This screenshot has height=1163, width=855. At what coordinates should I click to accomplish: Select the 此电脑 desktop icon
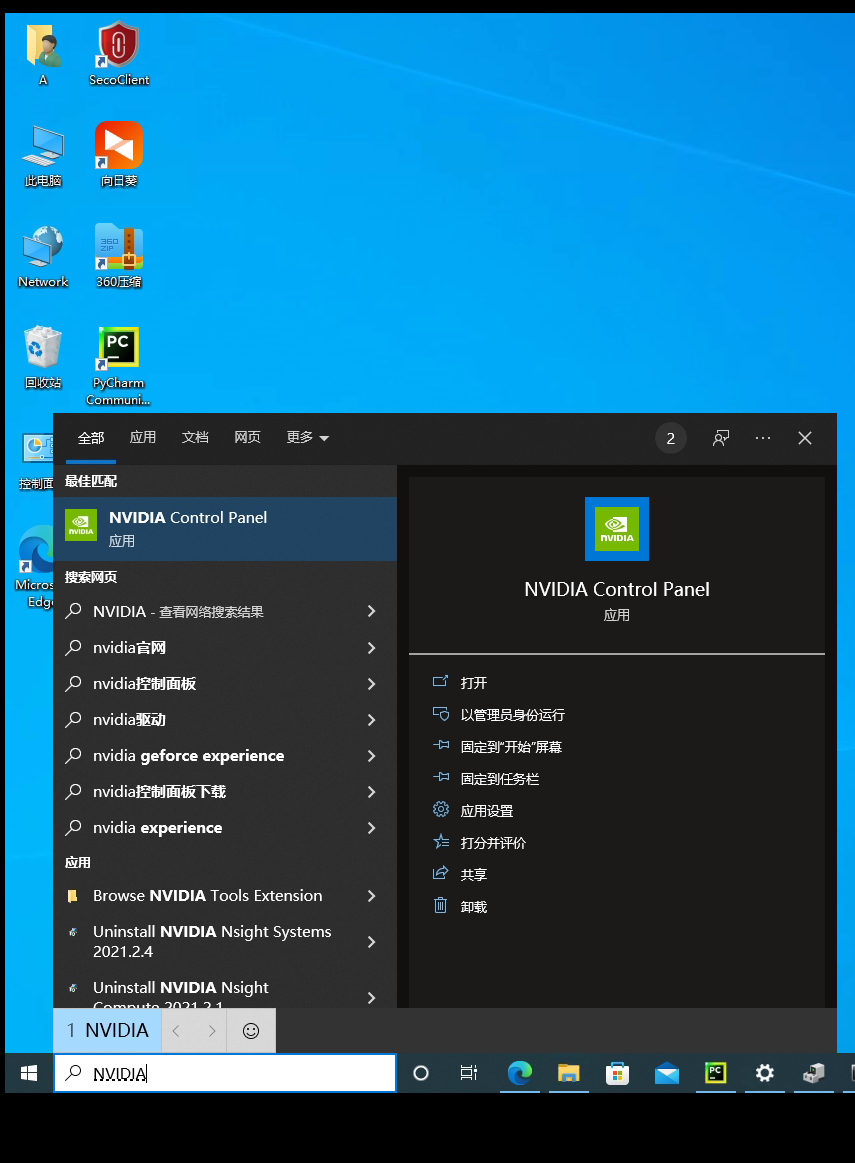coord(43,155)
